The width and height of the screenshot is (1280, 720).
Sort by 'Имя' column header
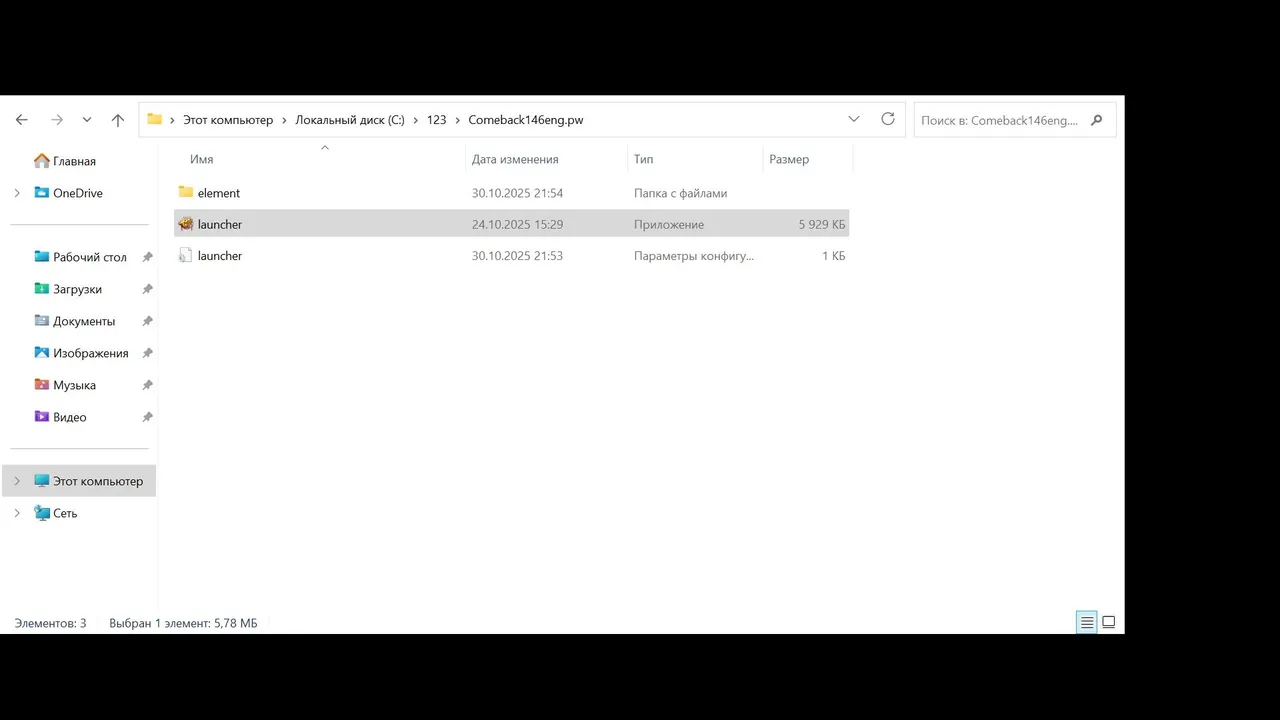pyautogui.click(x=201, y=159)
